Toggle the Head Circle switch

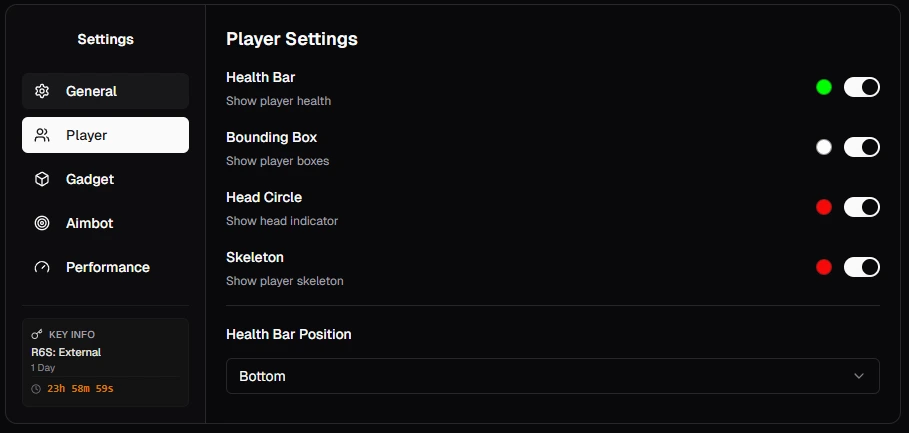(x=861, y=207)
